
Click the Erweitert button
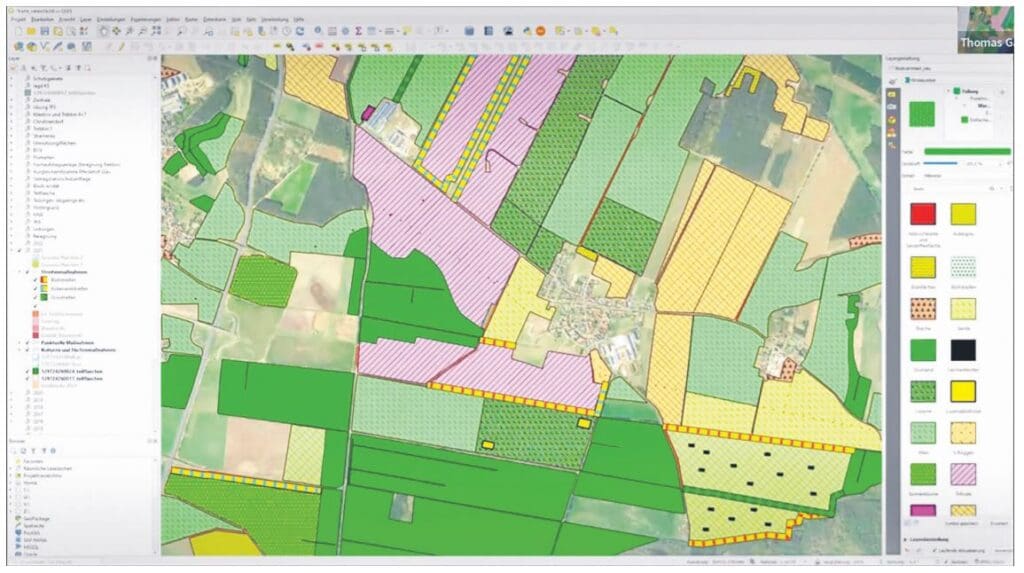(999, 523)
